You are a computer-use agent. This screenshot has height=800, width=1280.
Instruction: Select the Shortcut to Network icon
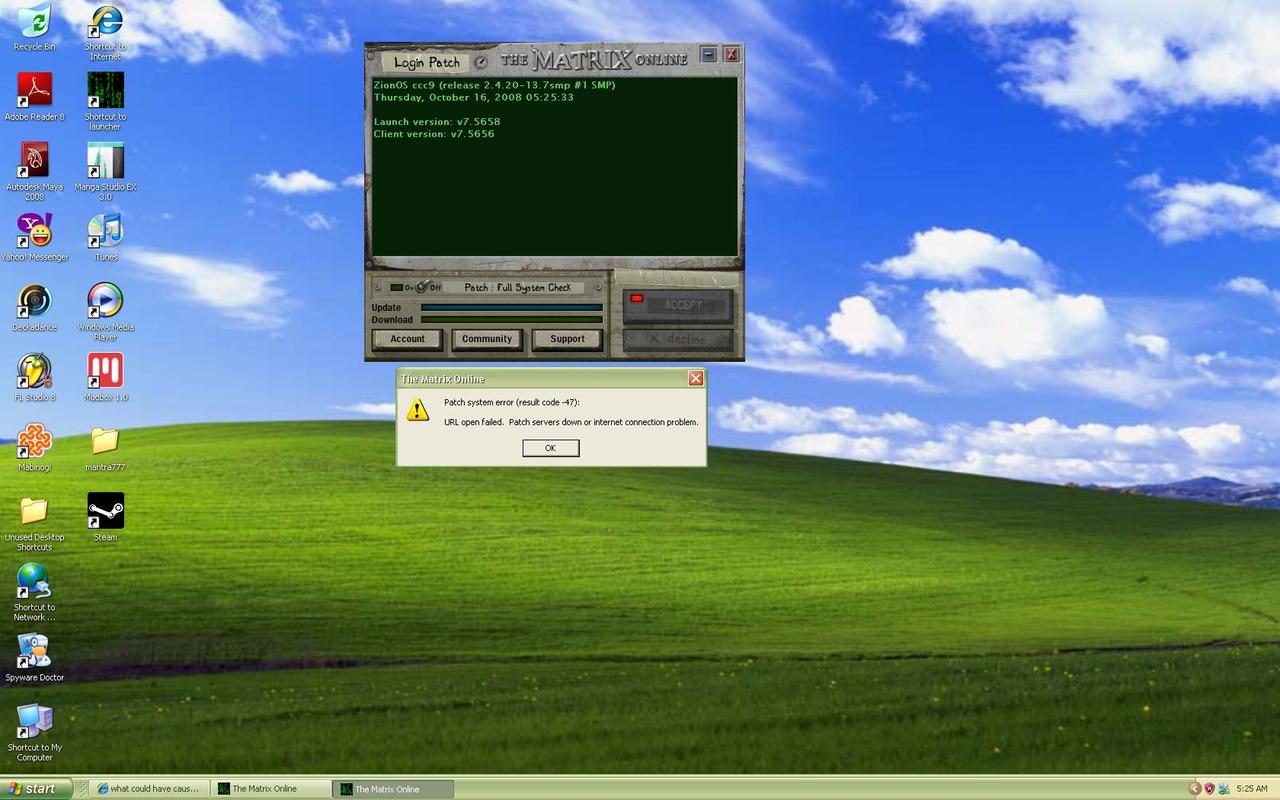(x=34, y=592)
